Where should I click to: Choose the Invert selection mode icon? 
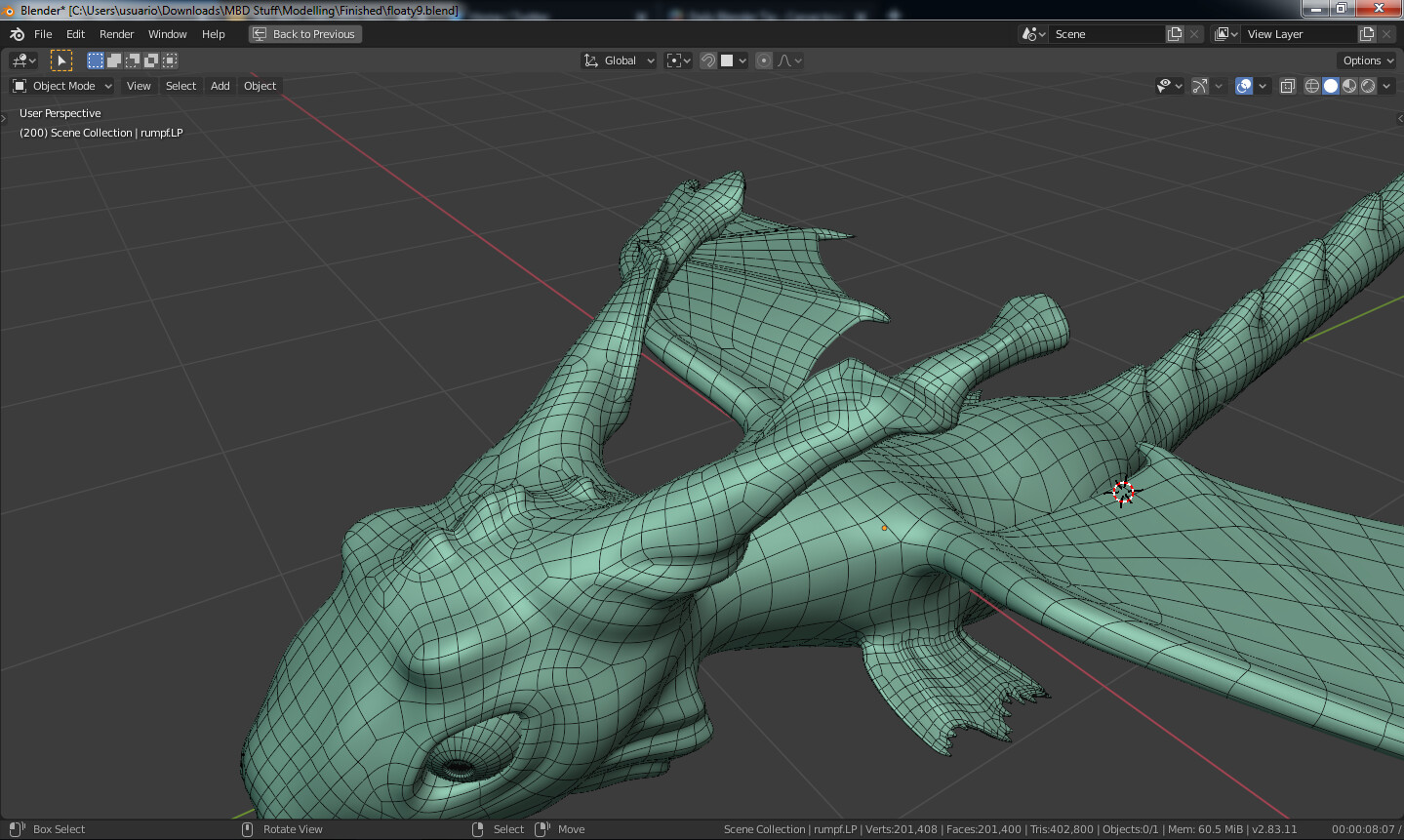pos(151,60)
